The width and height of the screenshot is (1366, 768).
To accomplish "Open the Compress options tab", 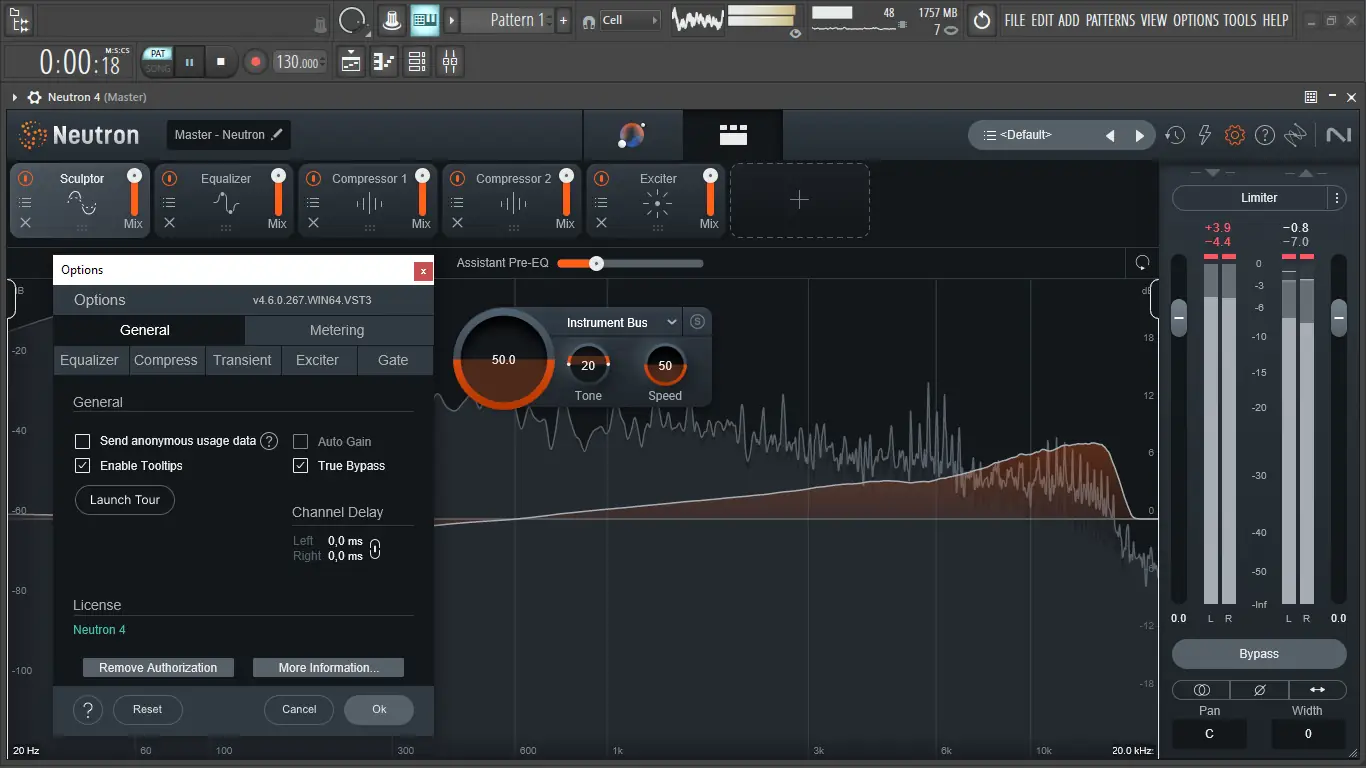I will coord(166,360).
